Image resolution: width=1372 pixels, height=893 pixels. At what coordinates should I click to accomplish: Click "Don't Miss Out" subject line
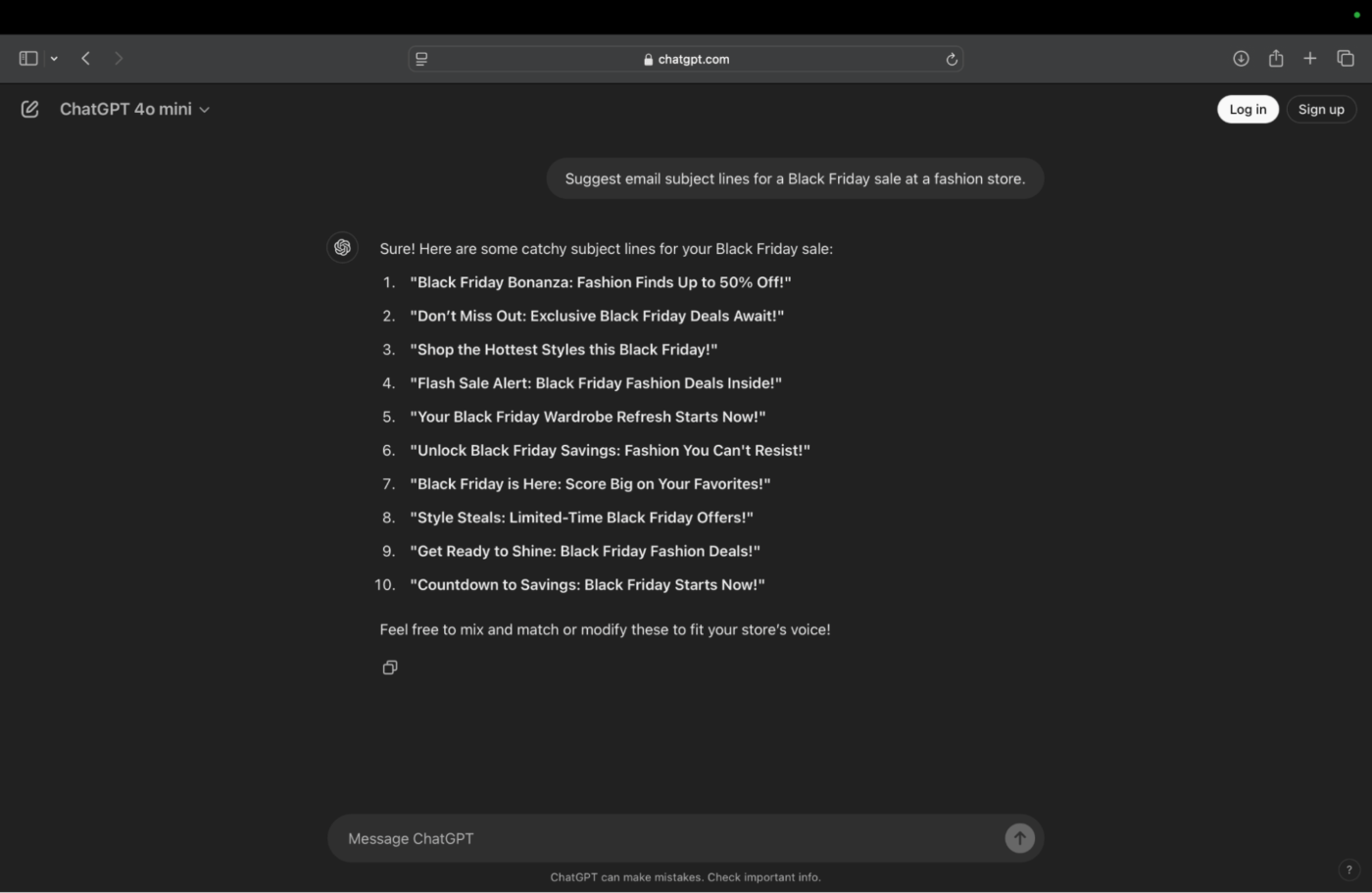[597, 316]
